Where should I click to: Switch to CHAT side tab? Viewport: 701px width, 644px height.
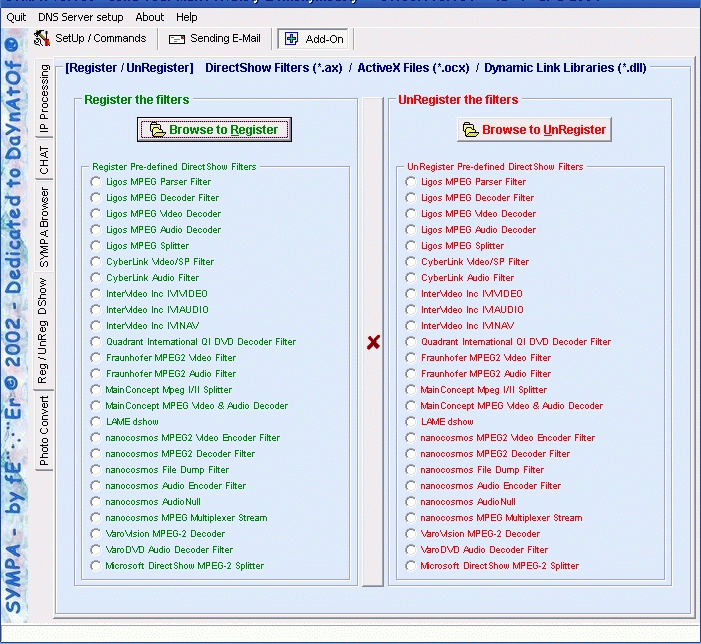pos(43,160)
